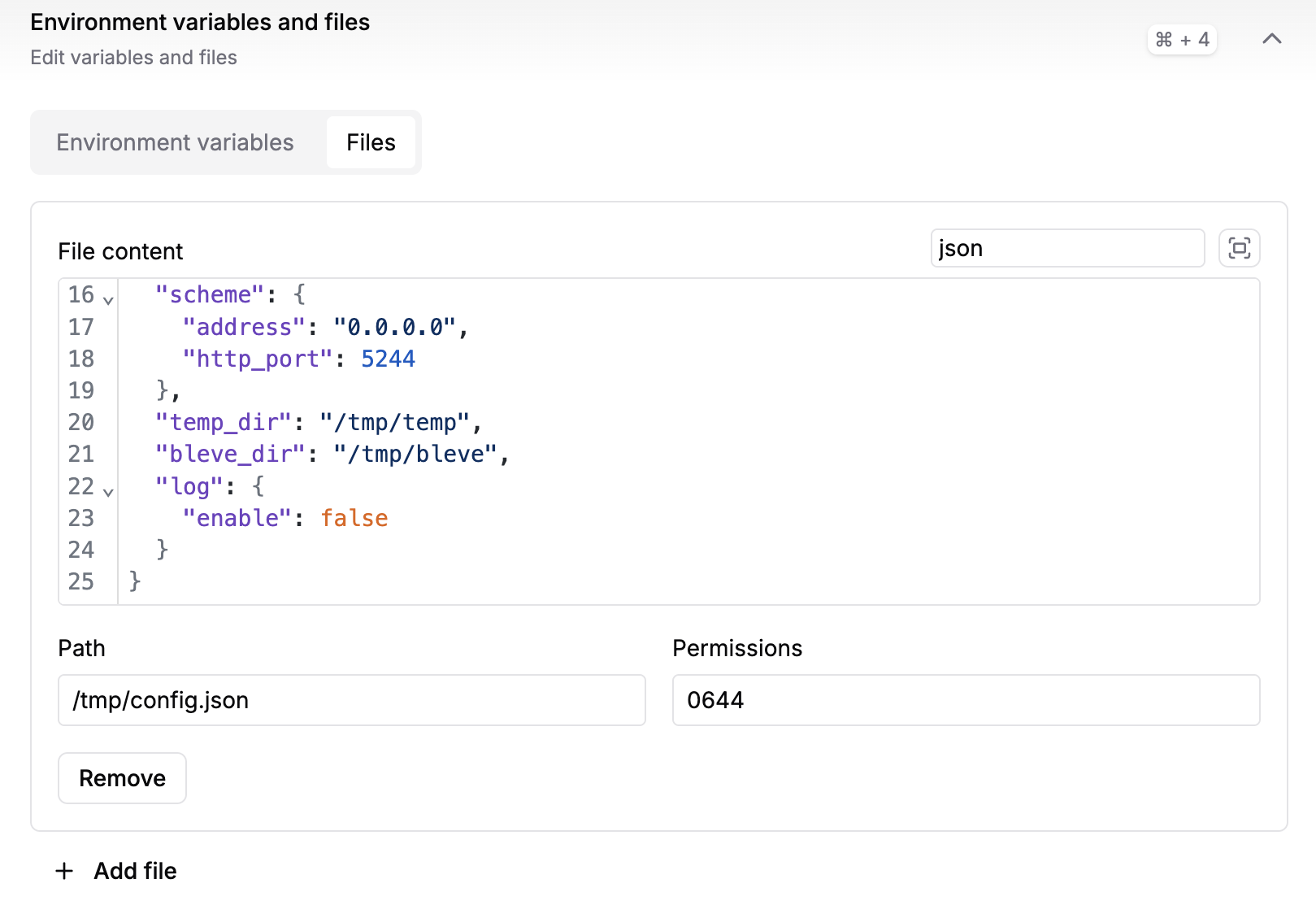This screenshot has height=918, width=1316.
Task: Click the "temp_dir" key in the editor
Action: click(223, 422)
